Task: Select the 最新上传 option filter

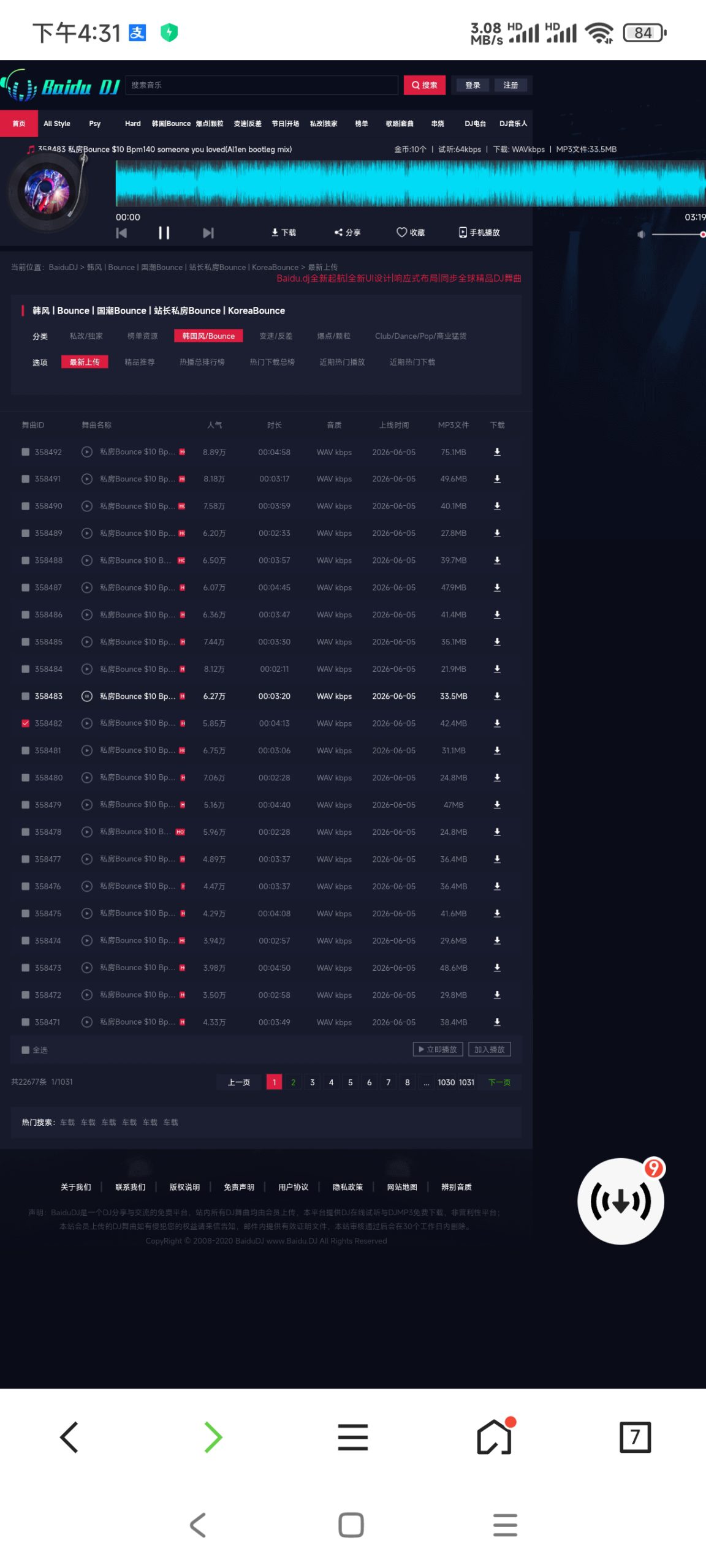Action: pos(85,363)
